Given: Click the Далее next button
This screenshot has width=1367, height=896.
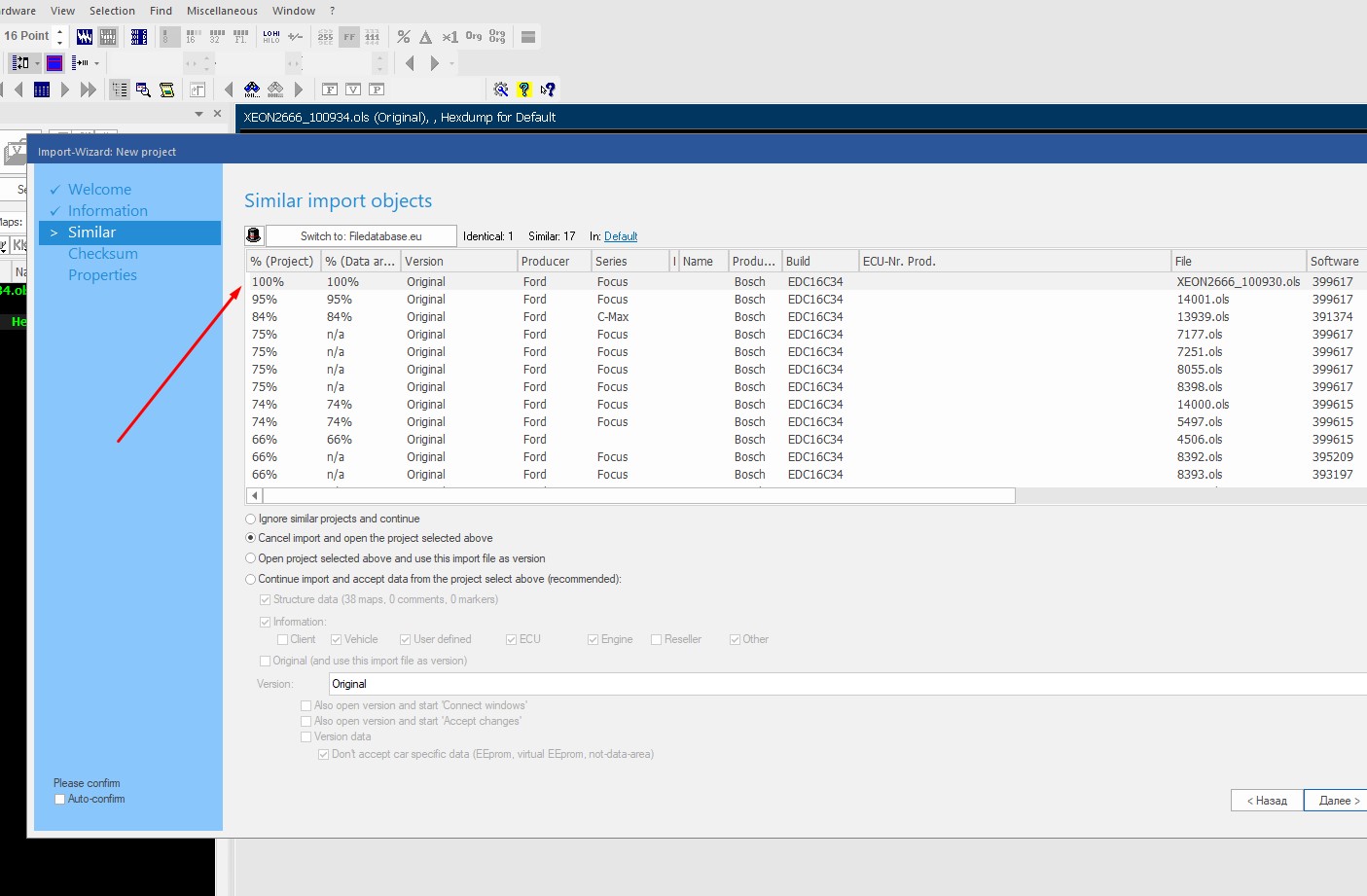Looking at the screenshot, I should (1337, 801).
